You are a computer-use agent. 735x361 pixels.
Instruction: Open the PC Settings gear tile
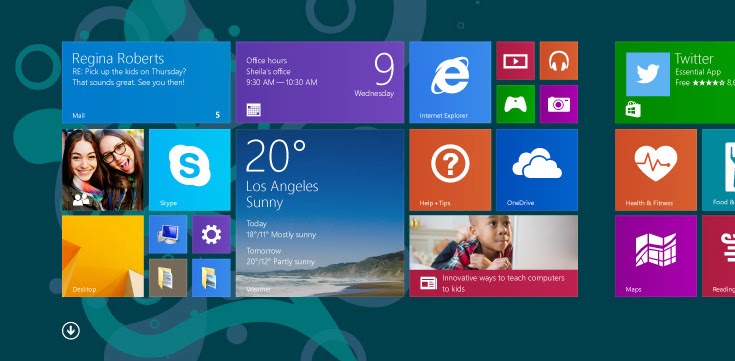[211, 234]
